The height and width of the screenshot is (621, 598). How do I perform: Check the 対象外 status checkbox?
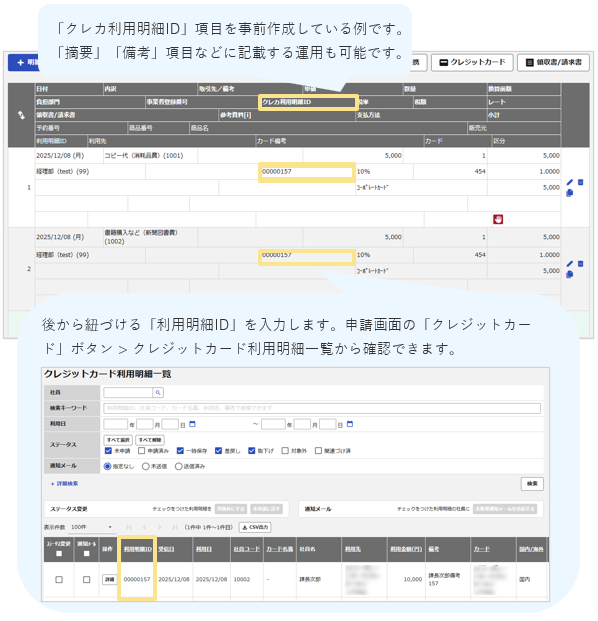285,451
